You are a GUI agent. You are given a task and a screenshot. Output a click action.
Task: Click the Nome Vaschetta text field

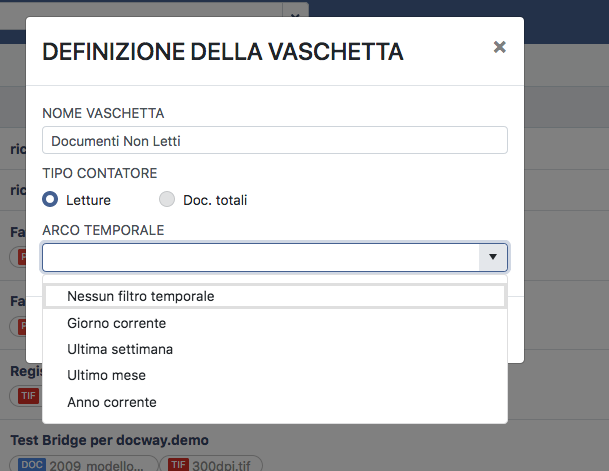[x=274, y=141]
